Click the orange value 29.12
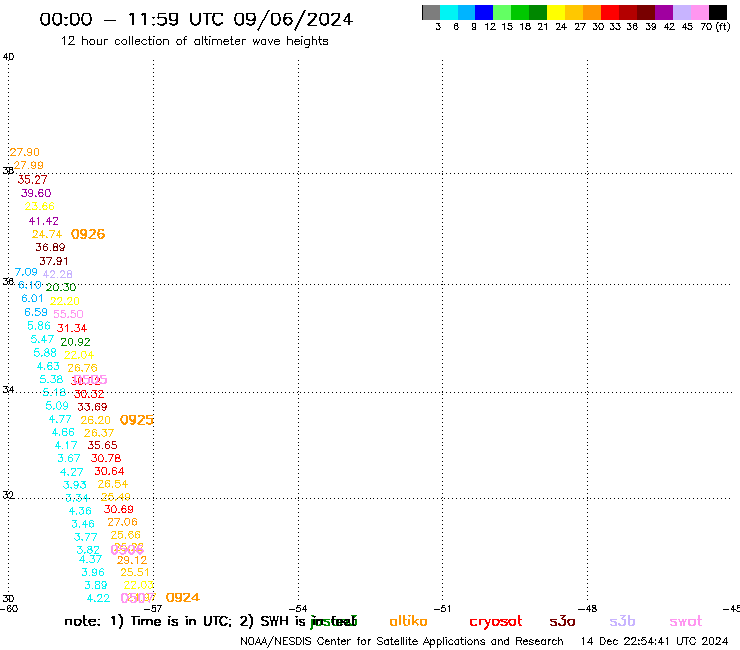The height and width of the screenshot is (650, 740). [x=132, y=560]
